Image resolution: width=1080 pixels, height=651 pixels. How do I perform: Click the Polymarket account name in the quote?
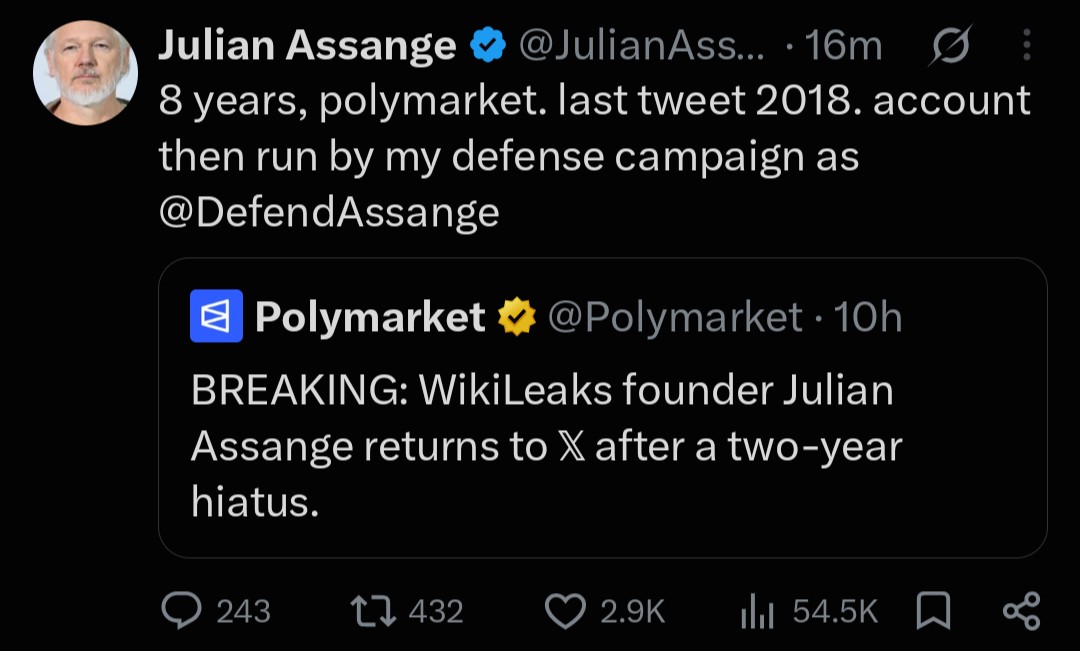click(x=370, y=317)
